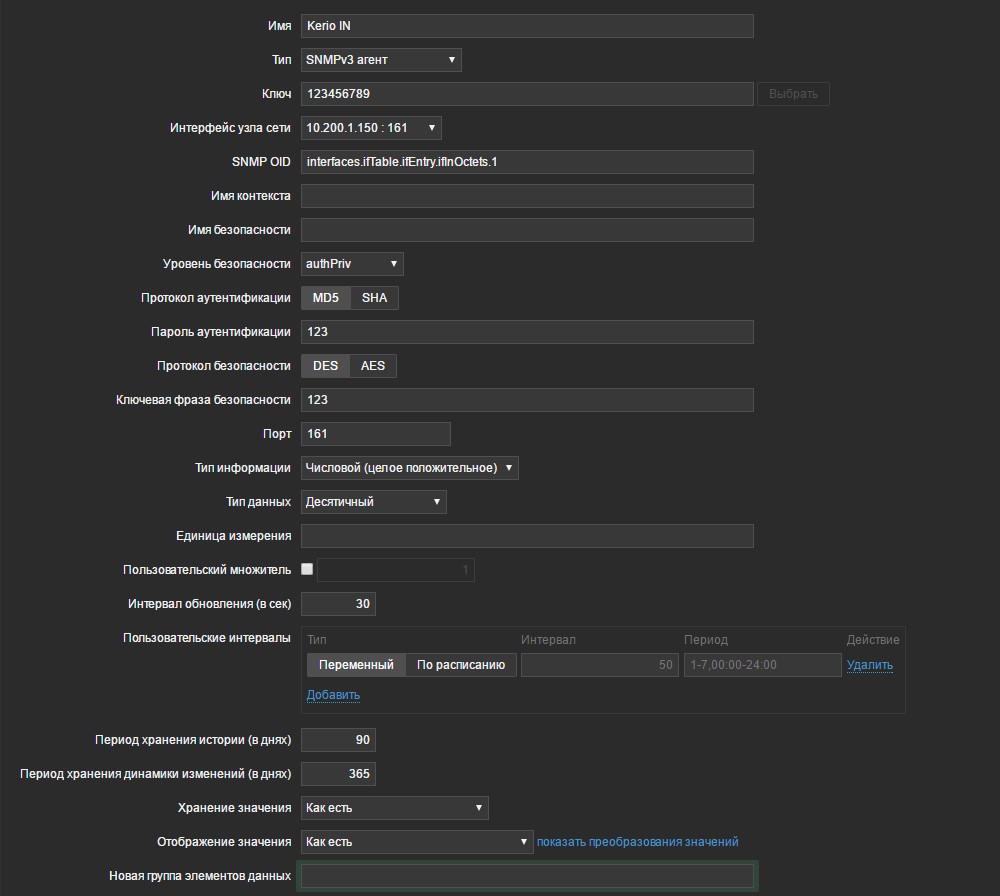Click the Период хранения истории field

tap(338, 740)
